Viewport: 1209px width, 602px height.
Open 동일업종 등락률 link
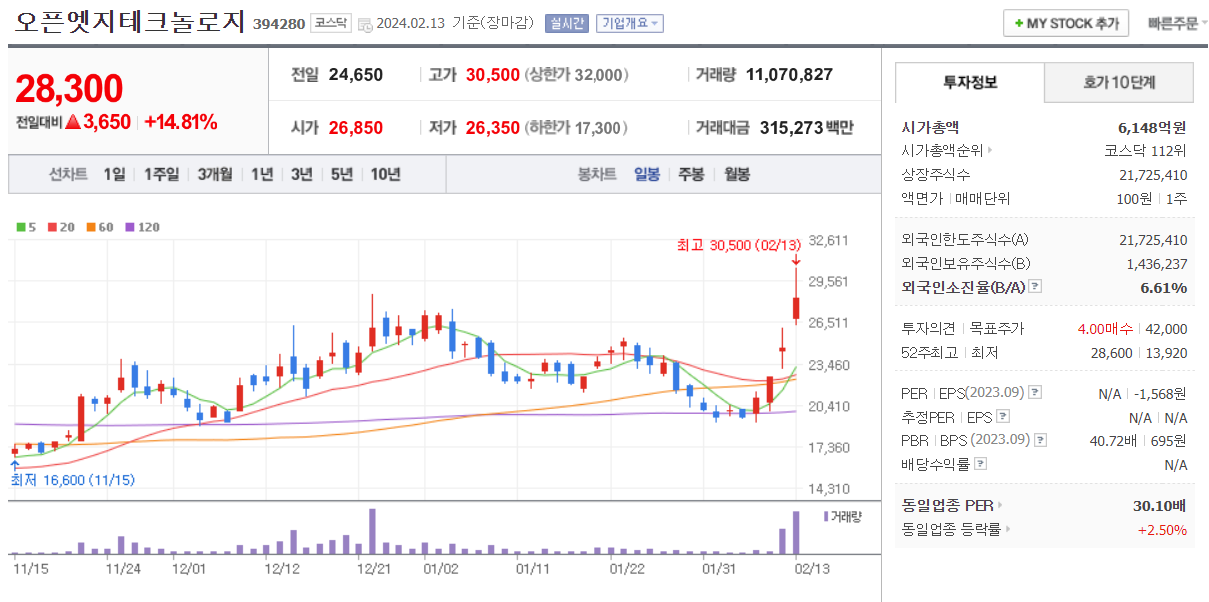pyautogui.click(x=951, y=530)
